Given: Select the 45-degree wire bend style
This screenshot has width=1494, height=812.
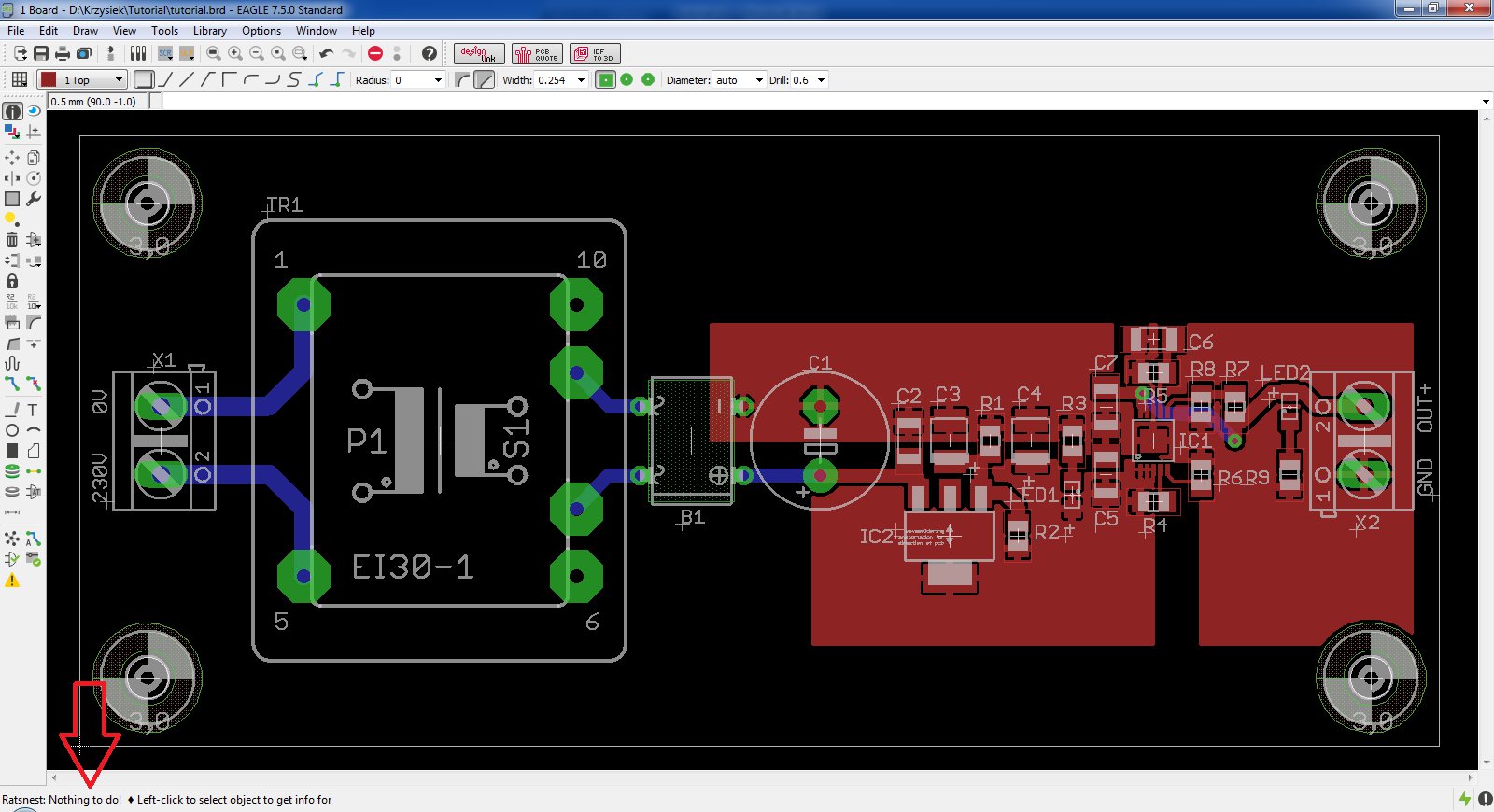Looking at the screenshot, I should (207, 79).
